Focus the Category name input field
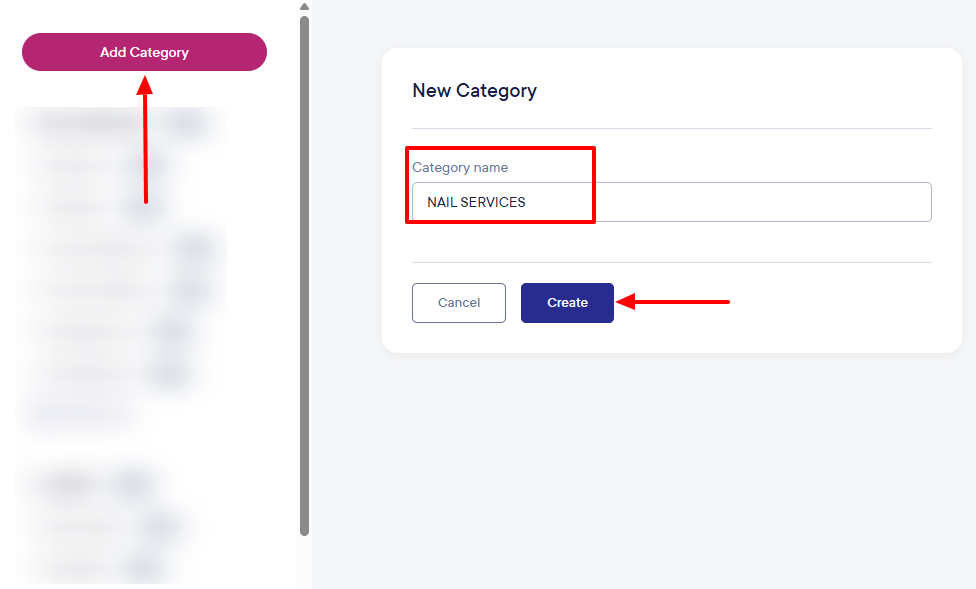This screenshot has height=589, width=976. point(670,202)
